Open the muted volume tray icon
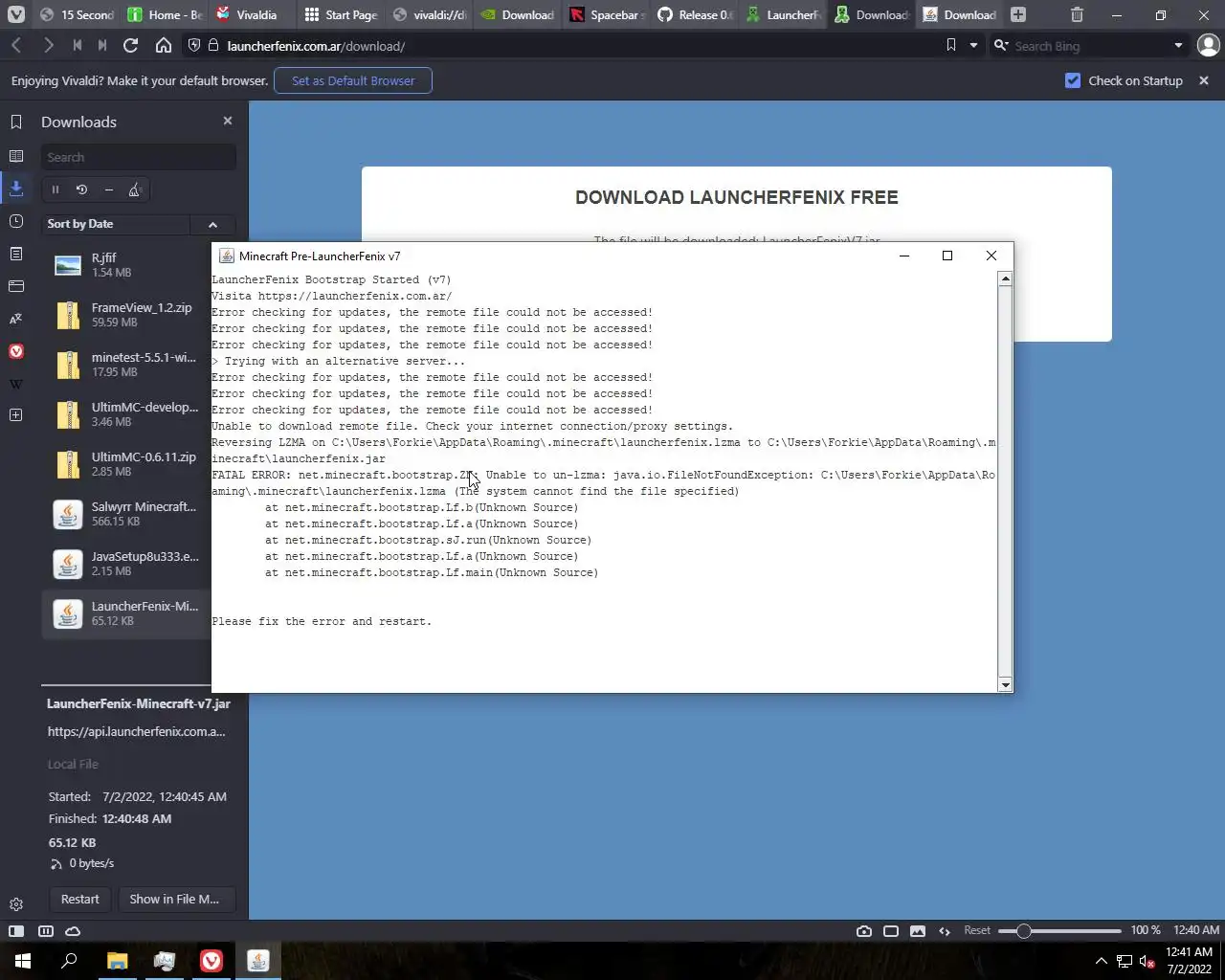The height and width of the screenshot is (980, 1225). [1147, 961]
